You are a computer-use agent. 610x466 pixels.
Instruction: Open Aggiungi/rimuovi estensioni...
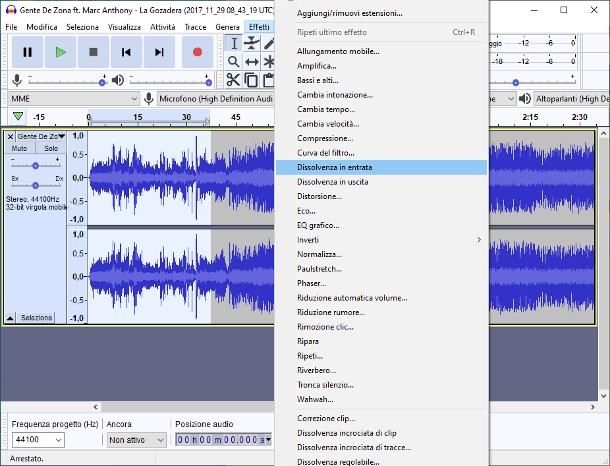coord(381,13)
